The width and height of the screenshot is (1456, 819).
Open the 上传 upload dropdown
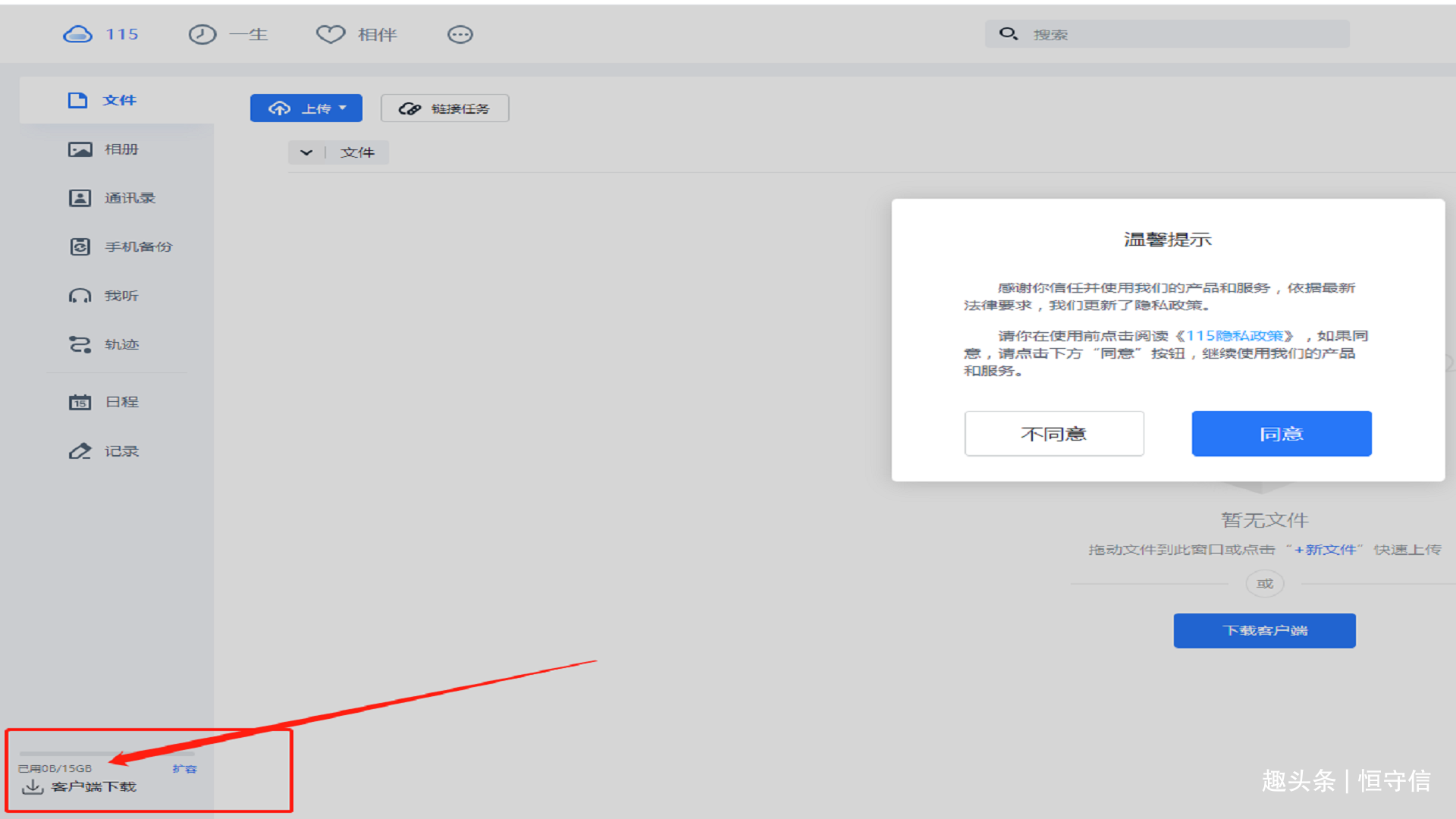pyautogui.click(x=306, y=108)
